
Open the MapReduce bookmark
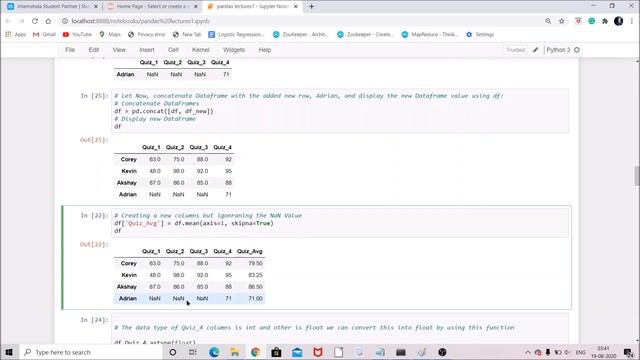[x=430, y=35]
